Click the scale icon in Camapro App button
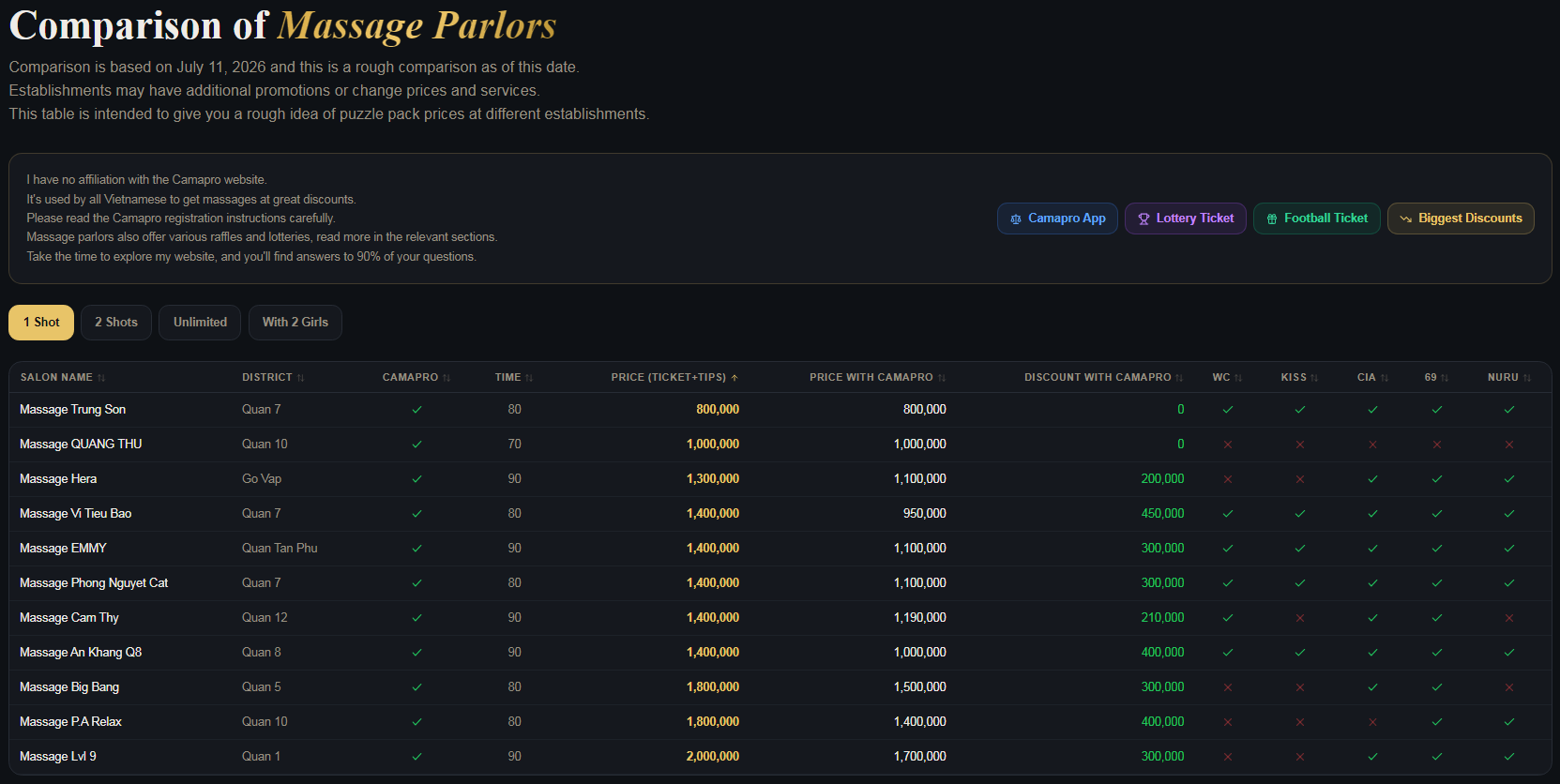1560x784 pixels. [x=1016, y=219]
